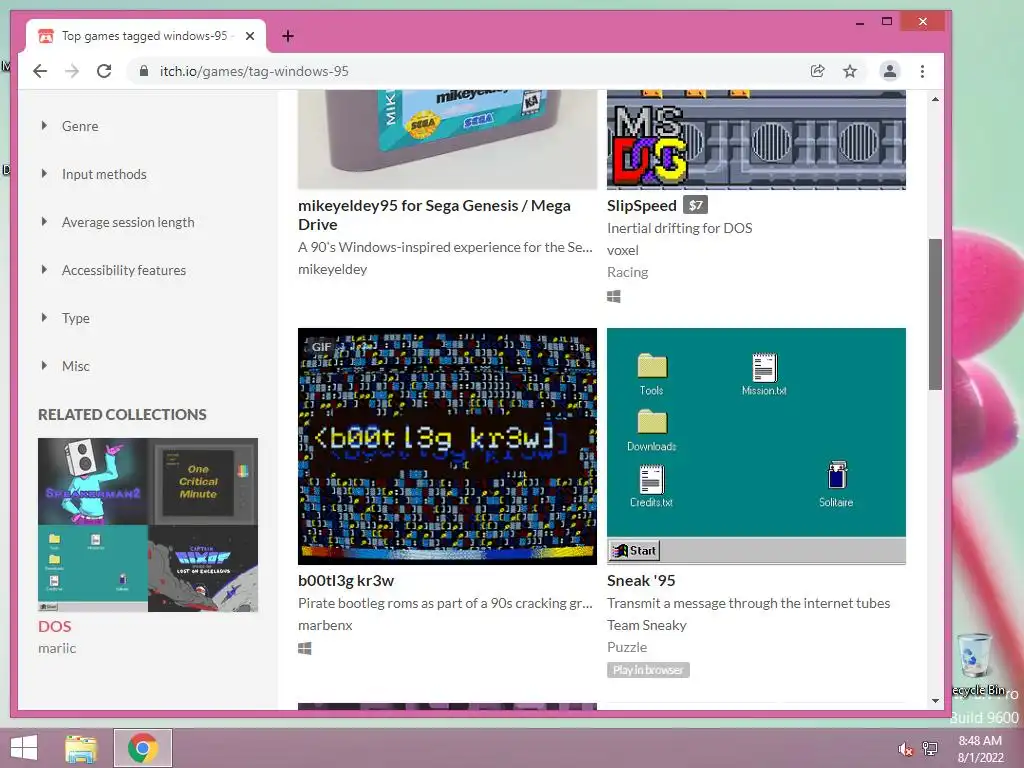
Task: Filter by the Racing genre link
Action: (x=627, y=272)
